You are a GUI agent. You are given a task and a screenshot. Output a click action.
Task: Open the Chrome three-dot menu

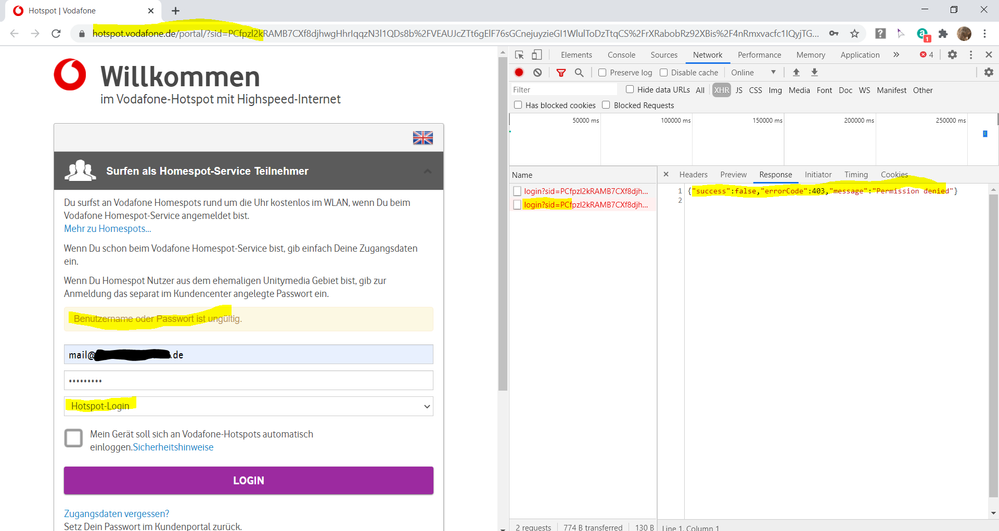(x=984, y=34)
